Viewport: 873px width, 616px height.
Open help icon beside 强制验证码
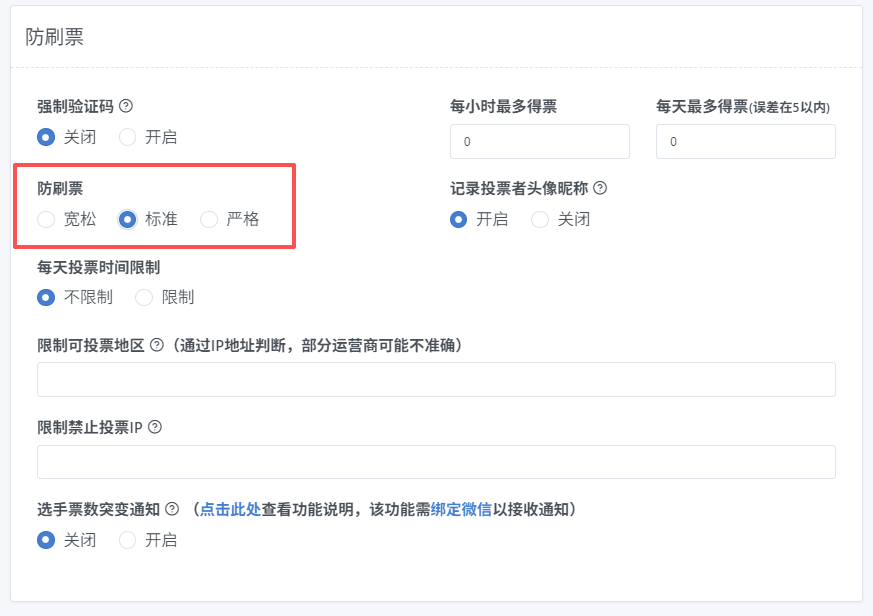(x=126, y=106)
